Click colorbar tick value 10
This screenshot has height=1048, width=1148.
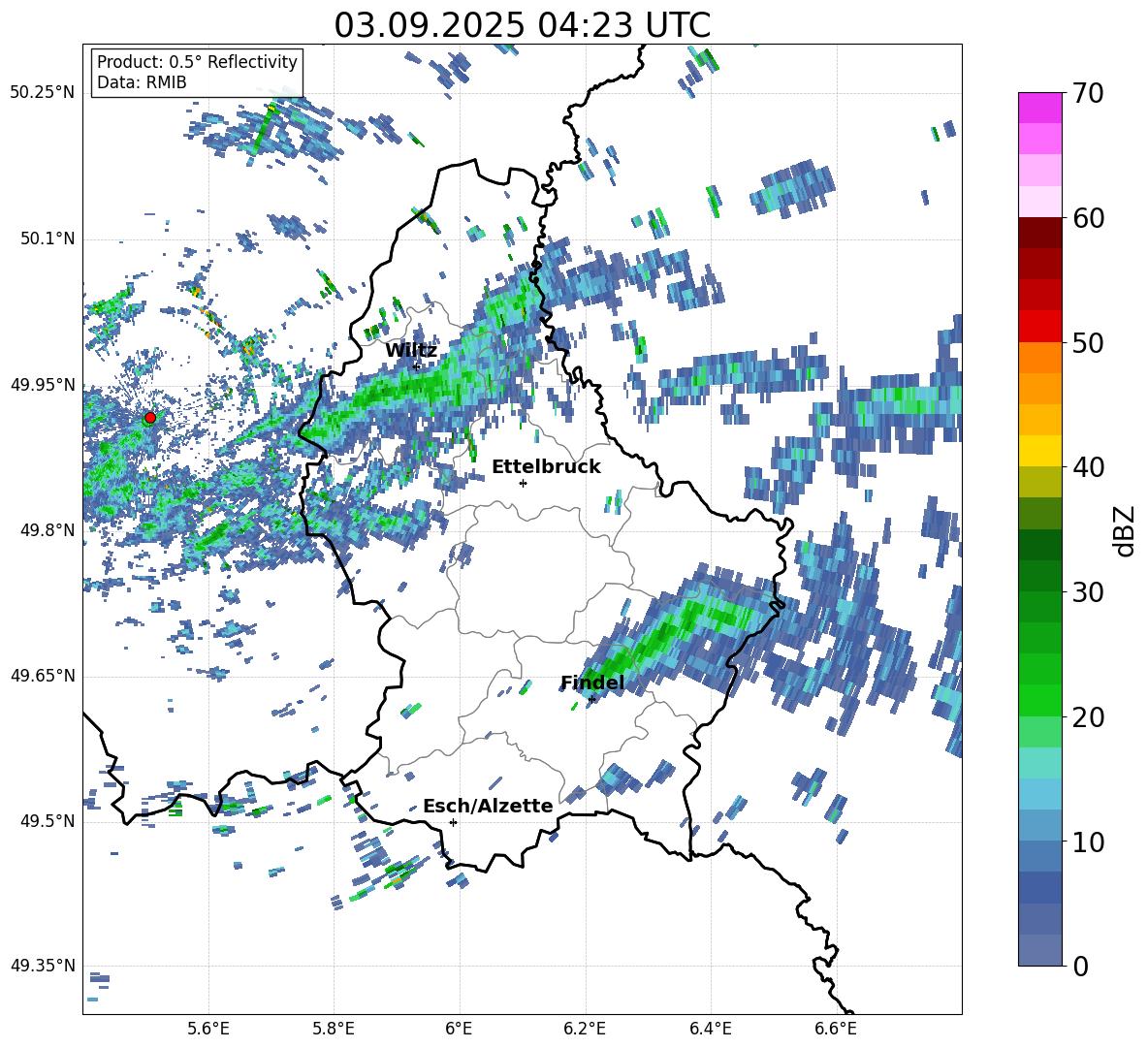(1087, 842)
